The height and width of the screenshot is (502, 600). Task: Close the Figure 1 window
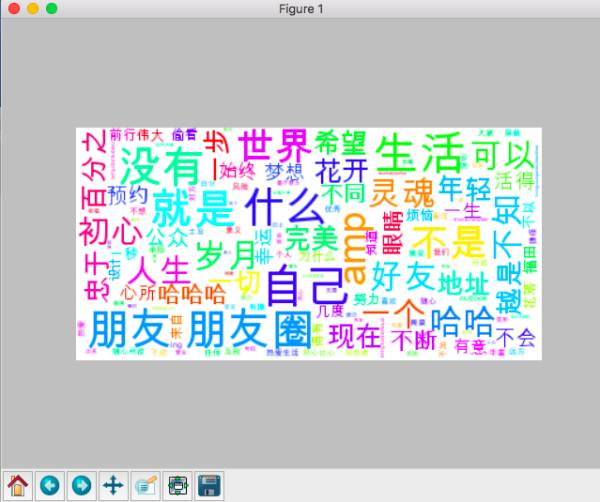pyautogui.click(x=14, y=8)
